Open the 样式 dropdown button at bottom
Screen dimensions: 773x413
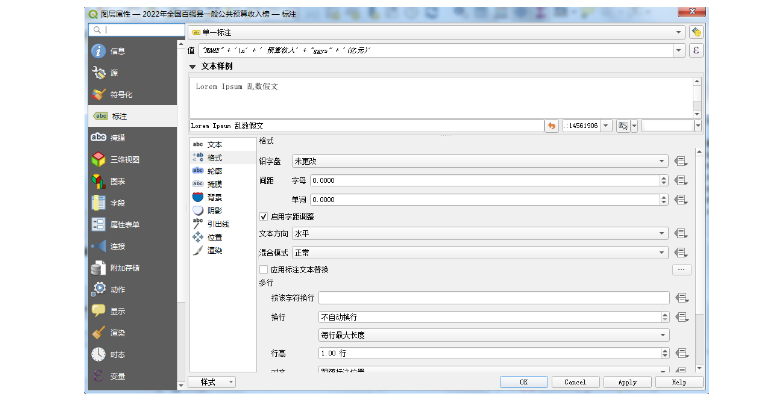coord(212,382)
